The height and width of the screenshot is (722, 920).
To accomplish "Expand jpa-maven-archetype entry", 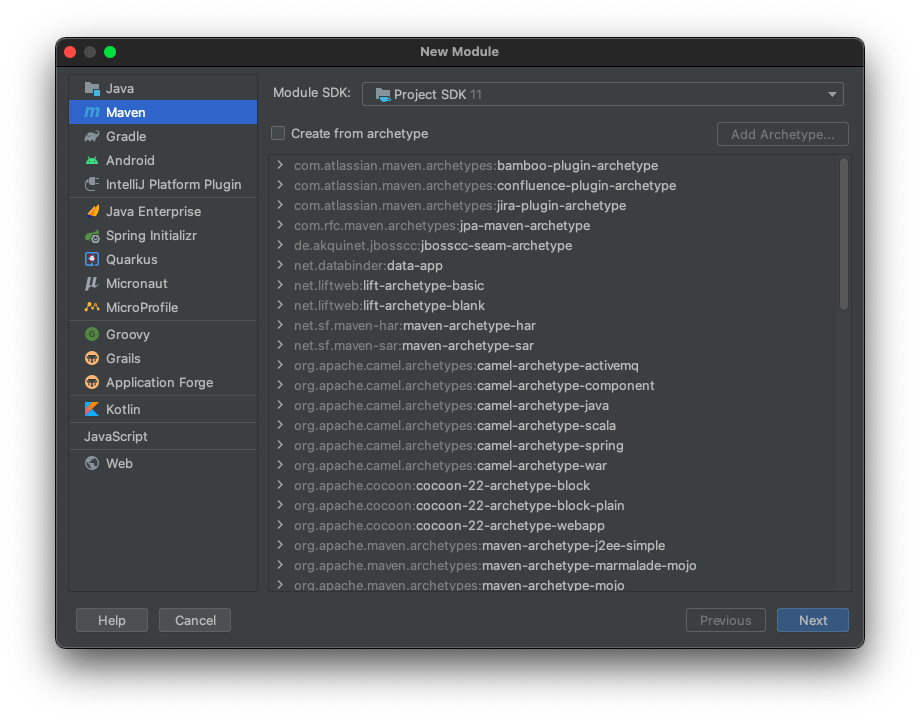I will (x=280, y=225).
